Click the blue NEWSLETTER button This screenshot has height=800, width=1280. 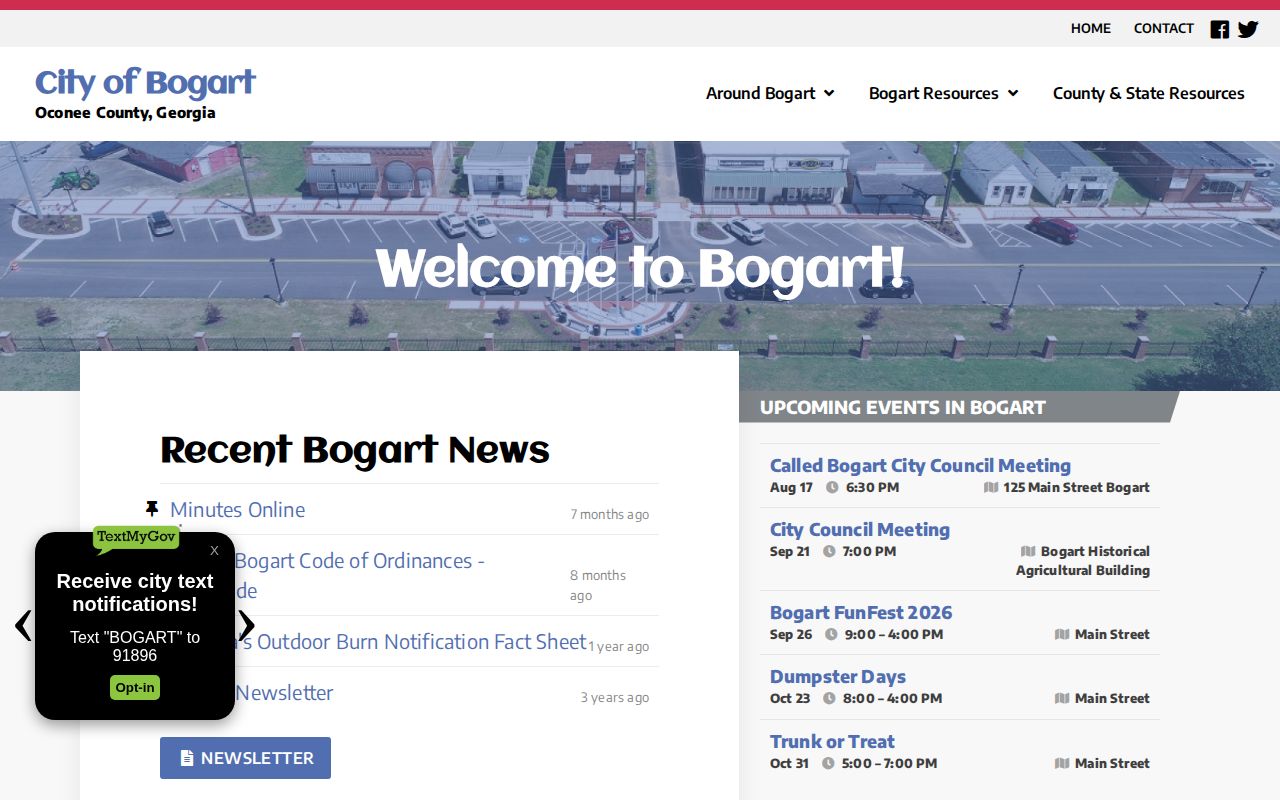(x=245, y=758)
